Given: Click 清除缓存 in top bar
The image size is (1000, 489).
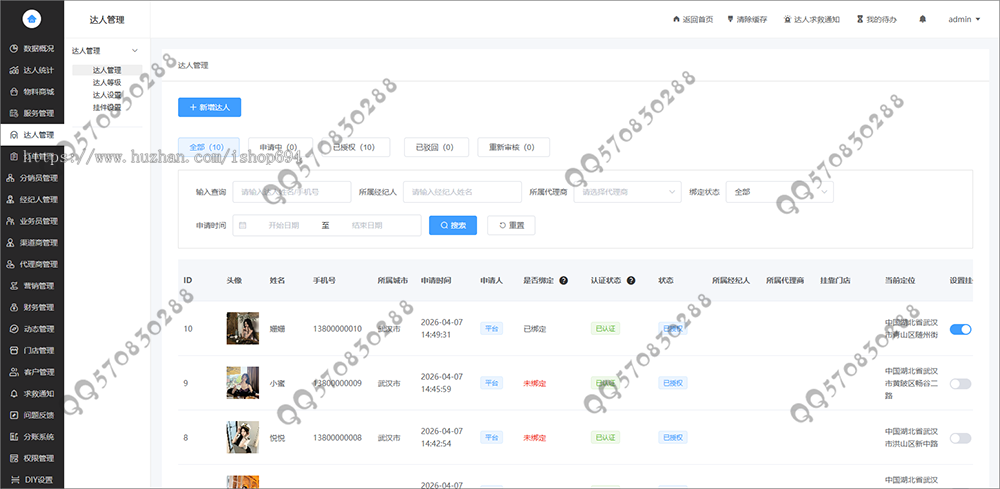Looking at the screenshot, I should [747, 19].
